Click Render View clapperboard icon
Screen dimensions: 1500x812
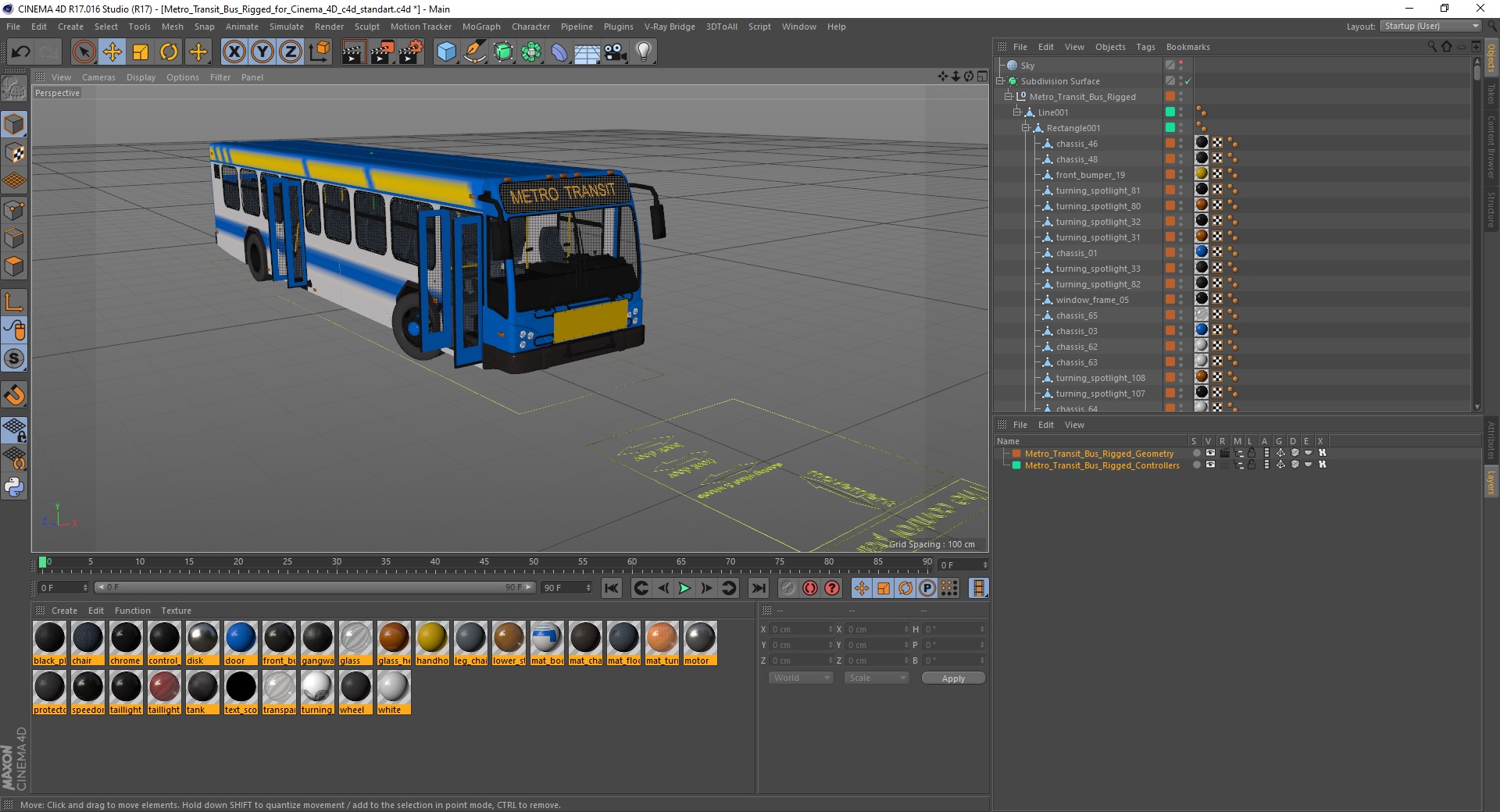point(353,52)
